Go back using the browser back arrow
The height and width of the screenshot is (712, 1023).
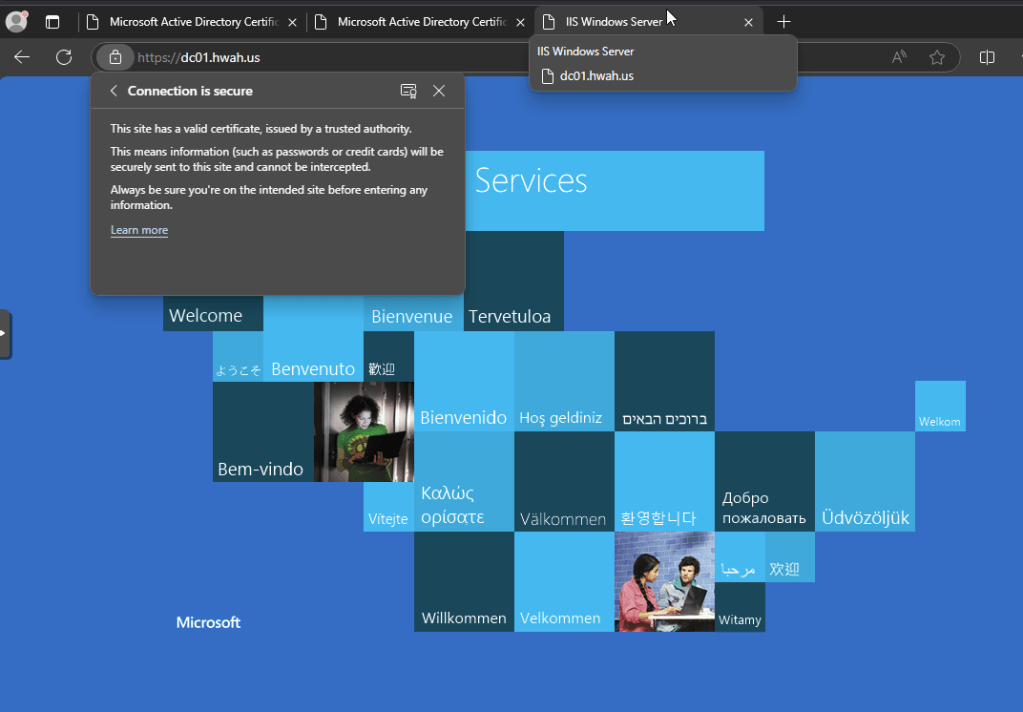point(22,58)
